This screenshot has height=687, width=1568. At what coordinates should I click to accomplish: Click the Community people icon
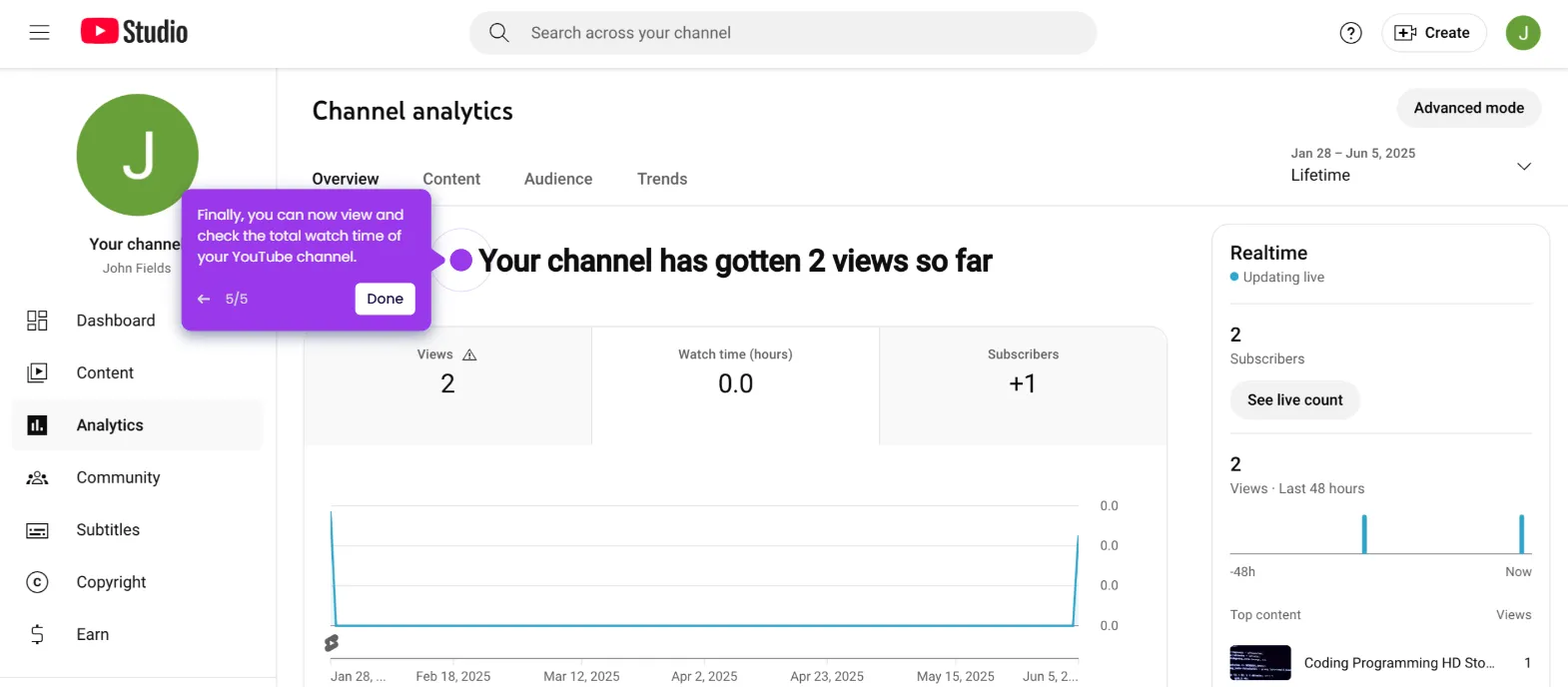[37, 477]
